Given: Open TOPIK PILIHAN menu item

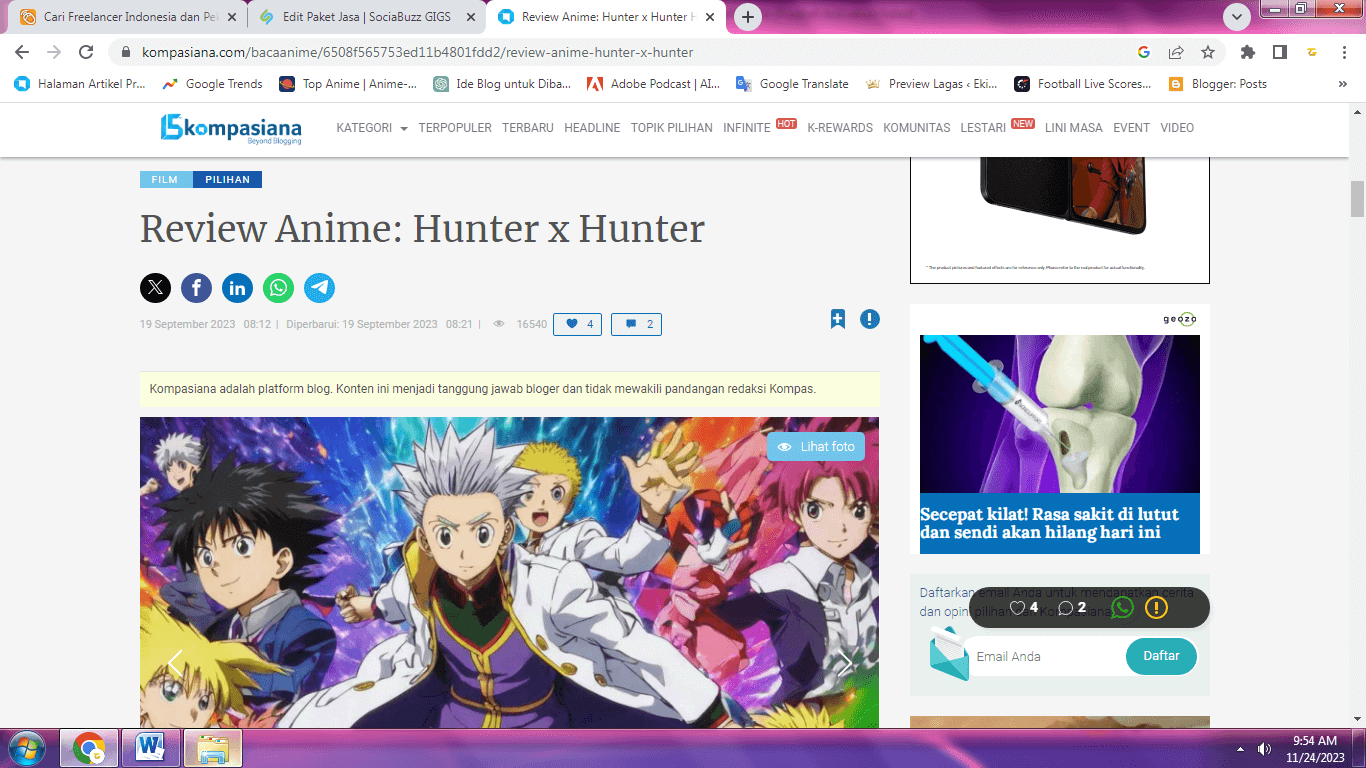Looking at the screenshot, I should click(672, 128).
